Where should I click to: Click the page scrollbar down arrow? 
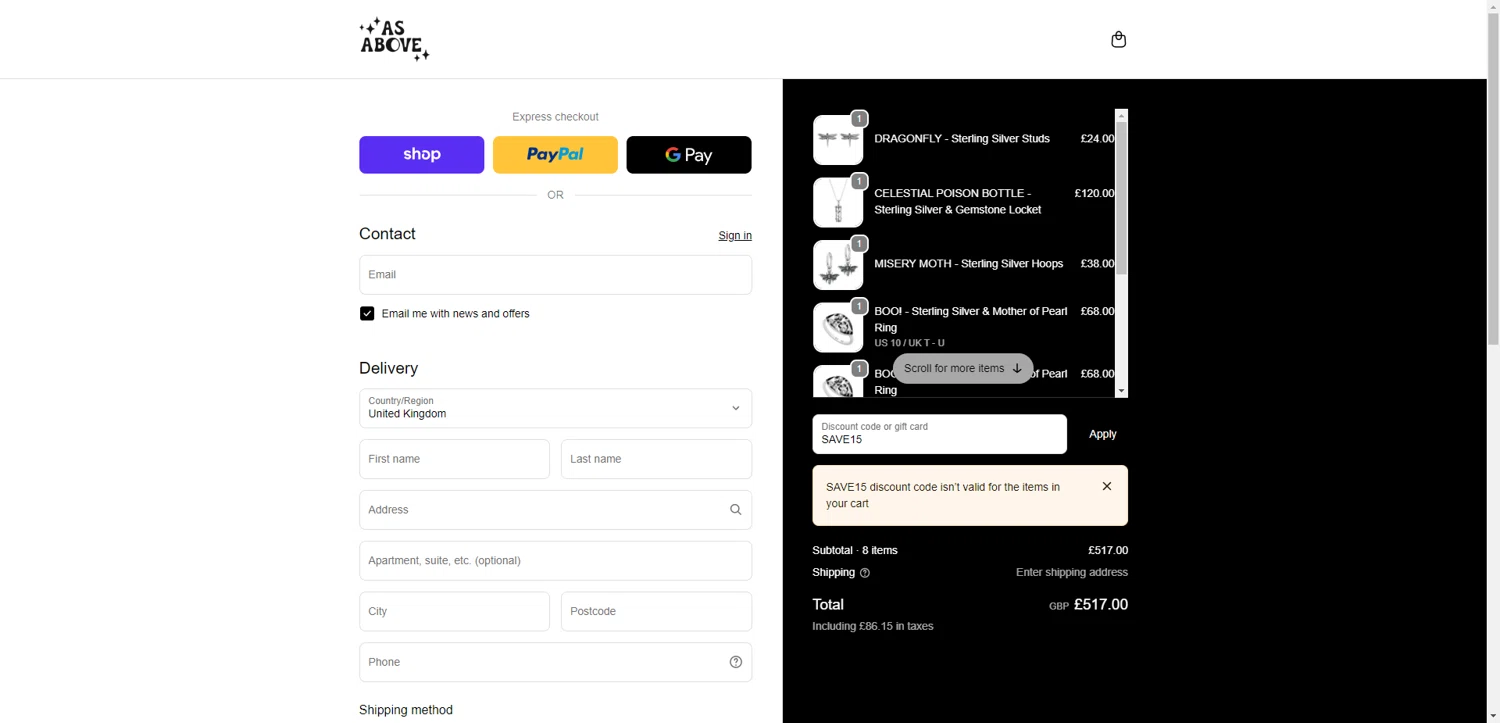(x=1493, y=716)
